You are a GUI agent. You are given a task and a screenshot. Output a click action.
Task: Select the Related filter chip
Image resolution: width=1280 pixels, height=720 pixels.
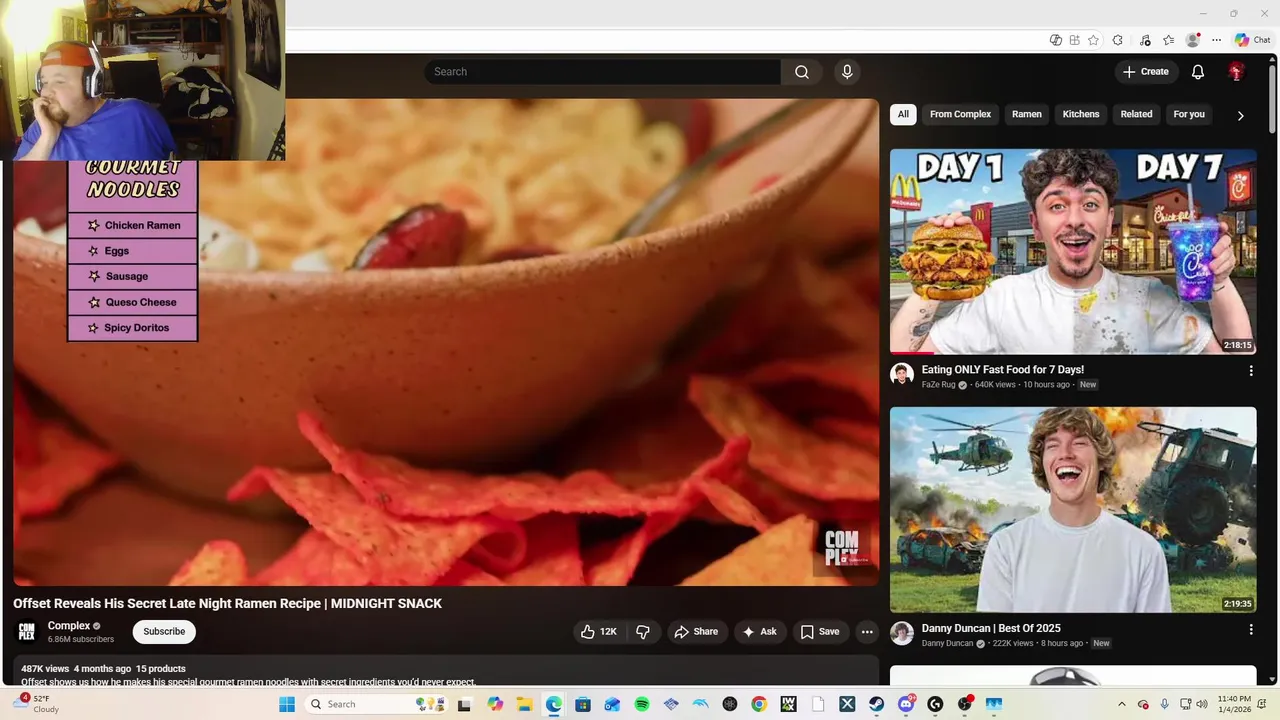(x=1136, y=114)
